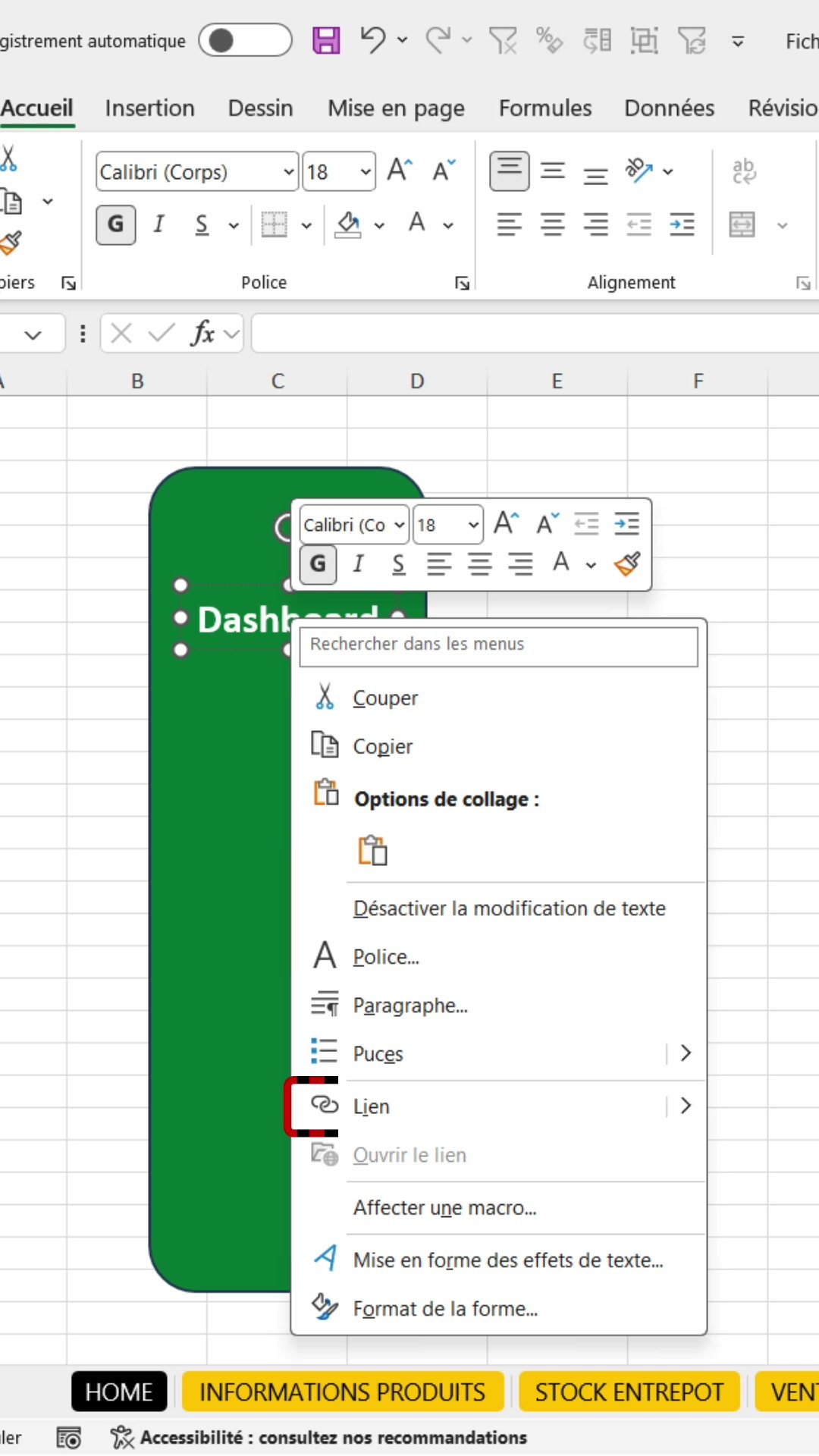This screenshot has height=1456, width=819.
Task: Increase font size in the ribbon
Action: click(400, 171)
